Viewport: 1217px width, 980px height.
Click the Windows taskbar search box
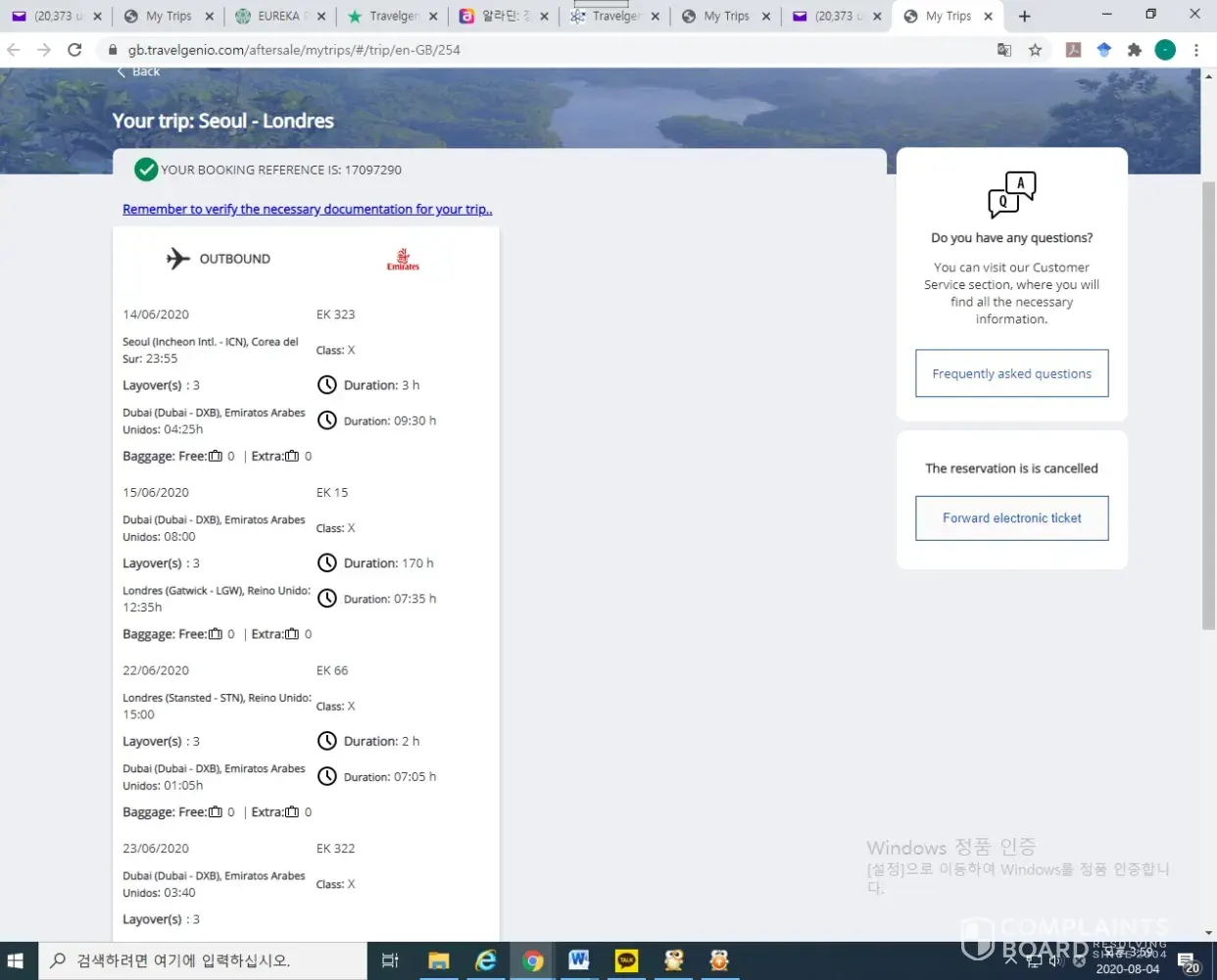[x=203, y=960]
